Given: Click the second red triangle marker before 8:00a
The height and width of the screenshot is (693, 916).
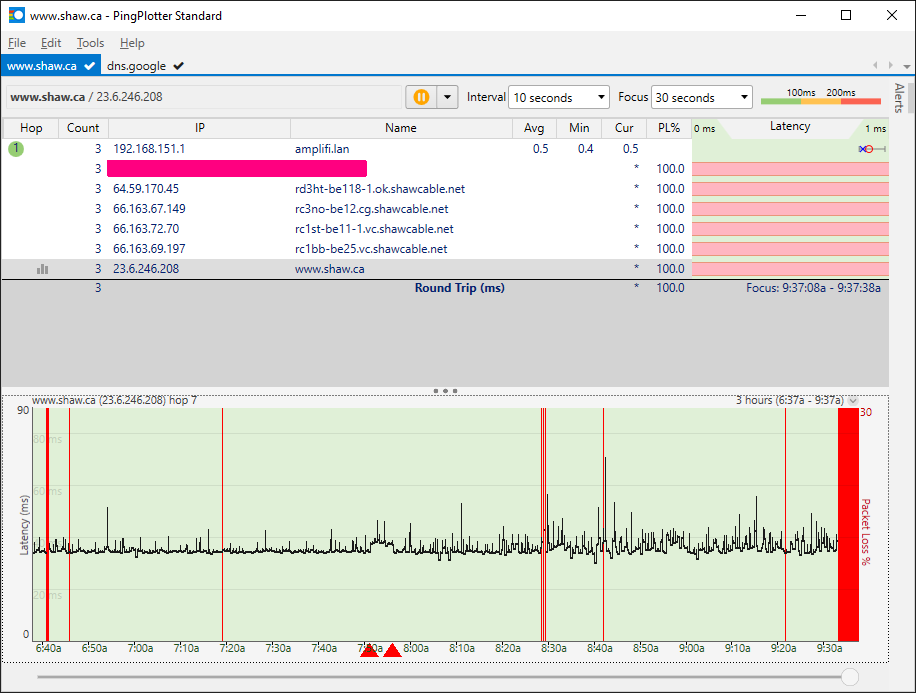Looking at the screenshot, I should pos(393,650).
